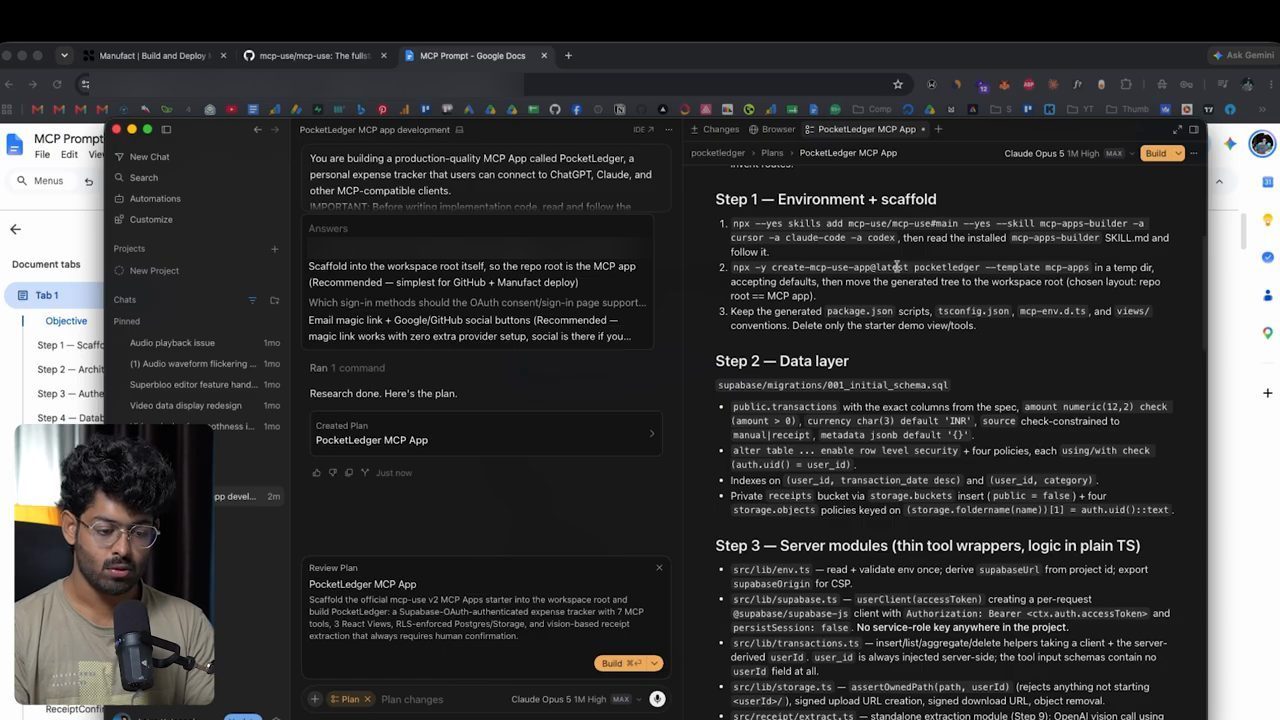Open the composer model selector Claude Opus 5
This screenshot has height=720, width=1280.
[575, 699]
